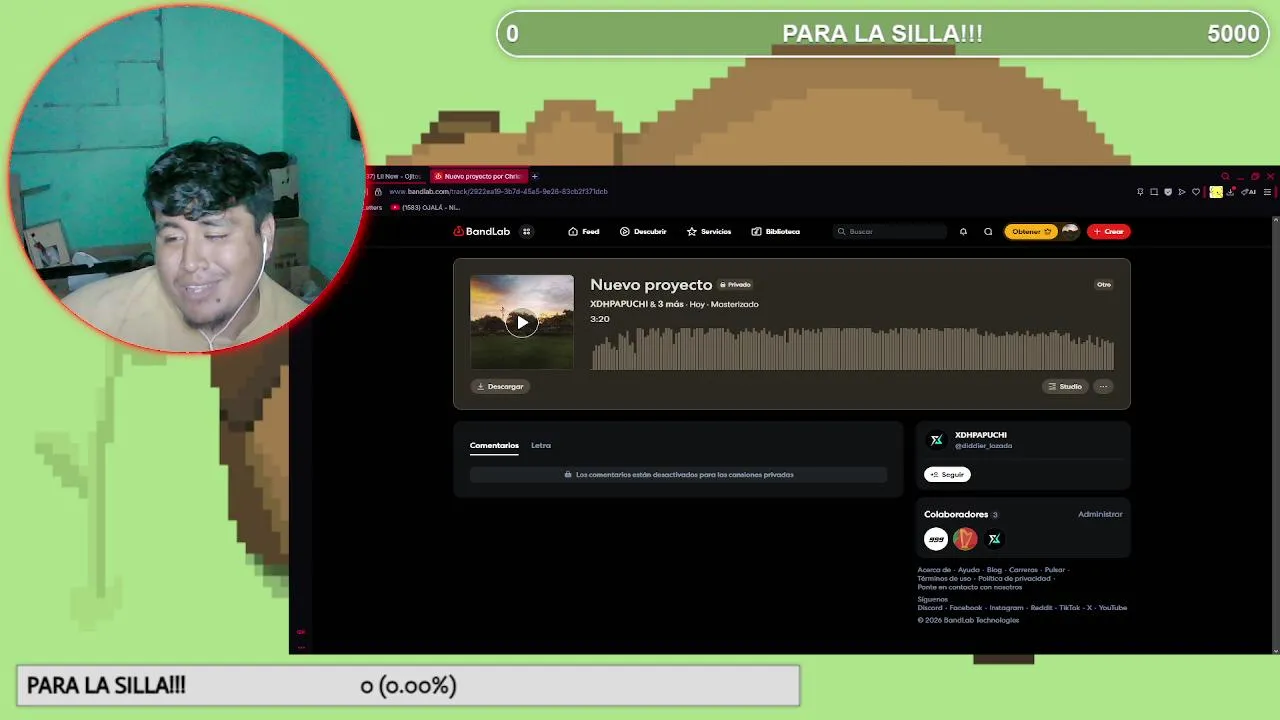Open a new browser tab with plus
1280x720 pixels.
tap(534, 176)
